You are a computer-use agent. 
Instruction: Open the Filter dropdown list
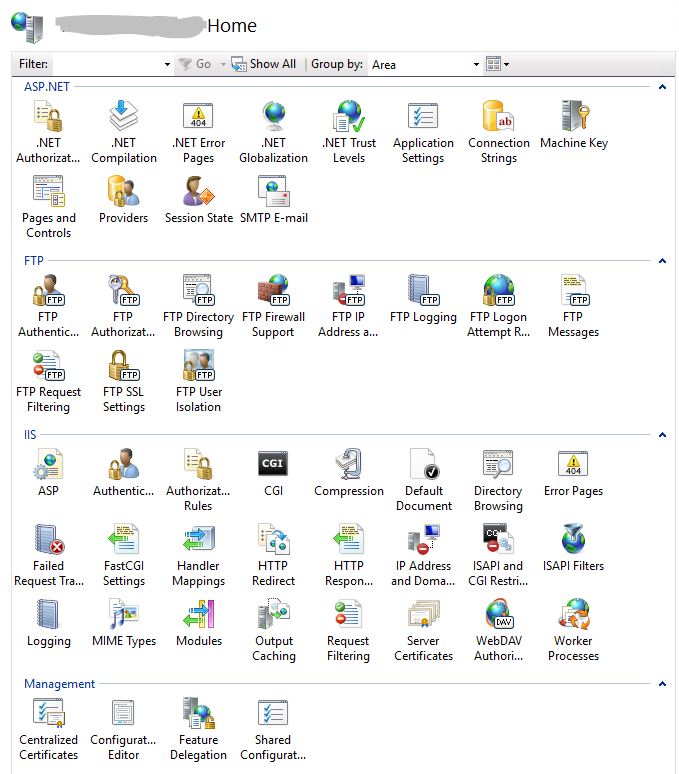[x=167, y=64]
